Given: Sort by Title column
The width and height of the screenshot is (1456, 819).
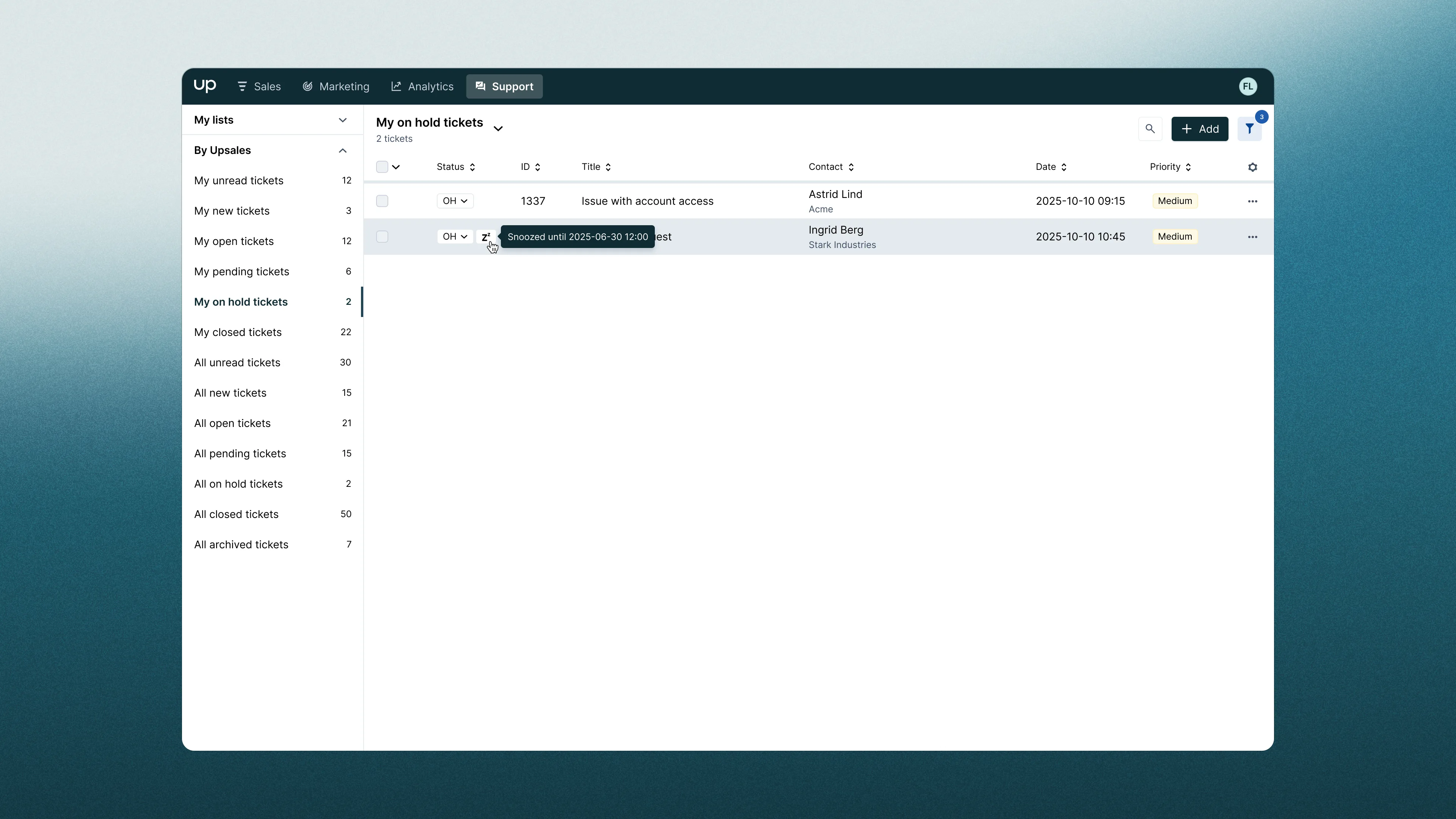Looking at the screenshot, I should point(596,167).
